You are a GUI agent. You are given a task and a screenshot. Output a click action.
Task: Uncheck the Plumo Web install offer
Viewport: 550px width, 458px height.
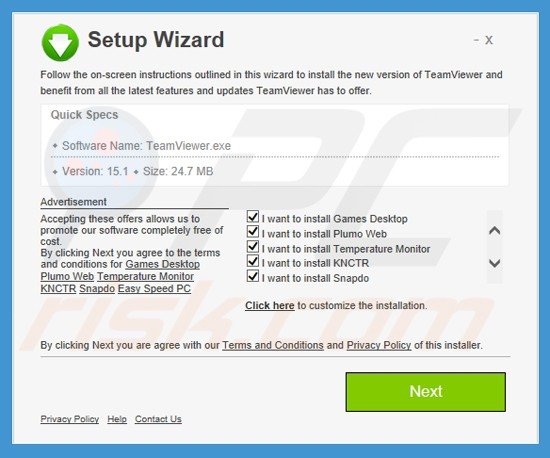[x=253, y=232]
